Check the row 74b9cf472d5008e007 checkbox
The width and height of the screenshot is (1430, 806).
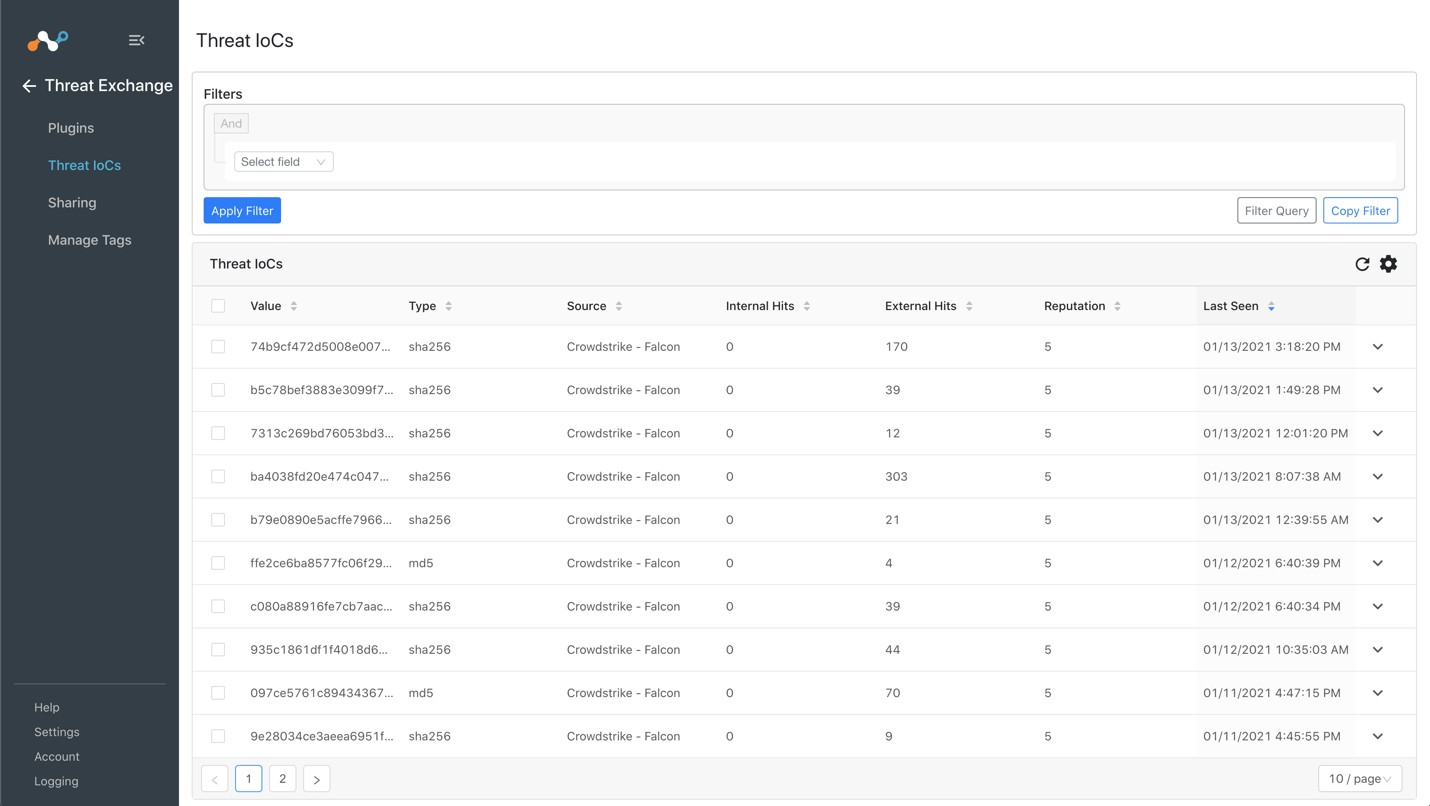218,347
